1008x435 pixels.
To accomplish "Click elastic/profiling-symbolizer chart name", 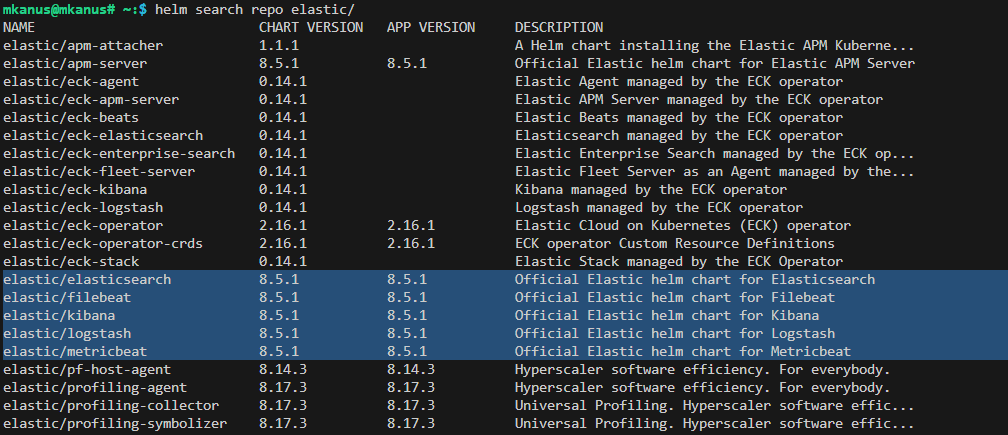I will click(x=115, y=423).
